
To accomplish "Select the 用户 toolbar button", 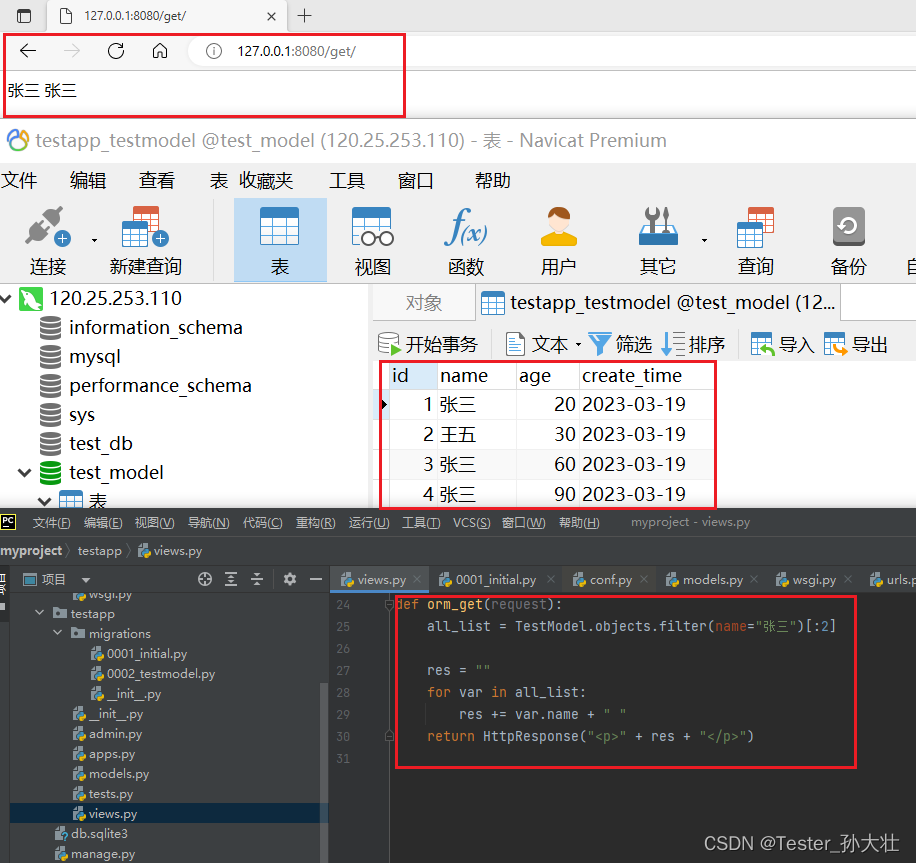I will 558,241.
